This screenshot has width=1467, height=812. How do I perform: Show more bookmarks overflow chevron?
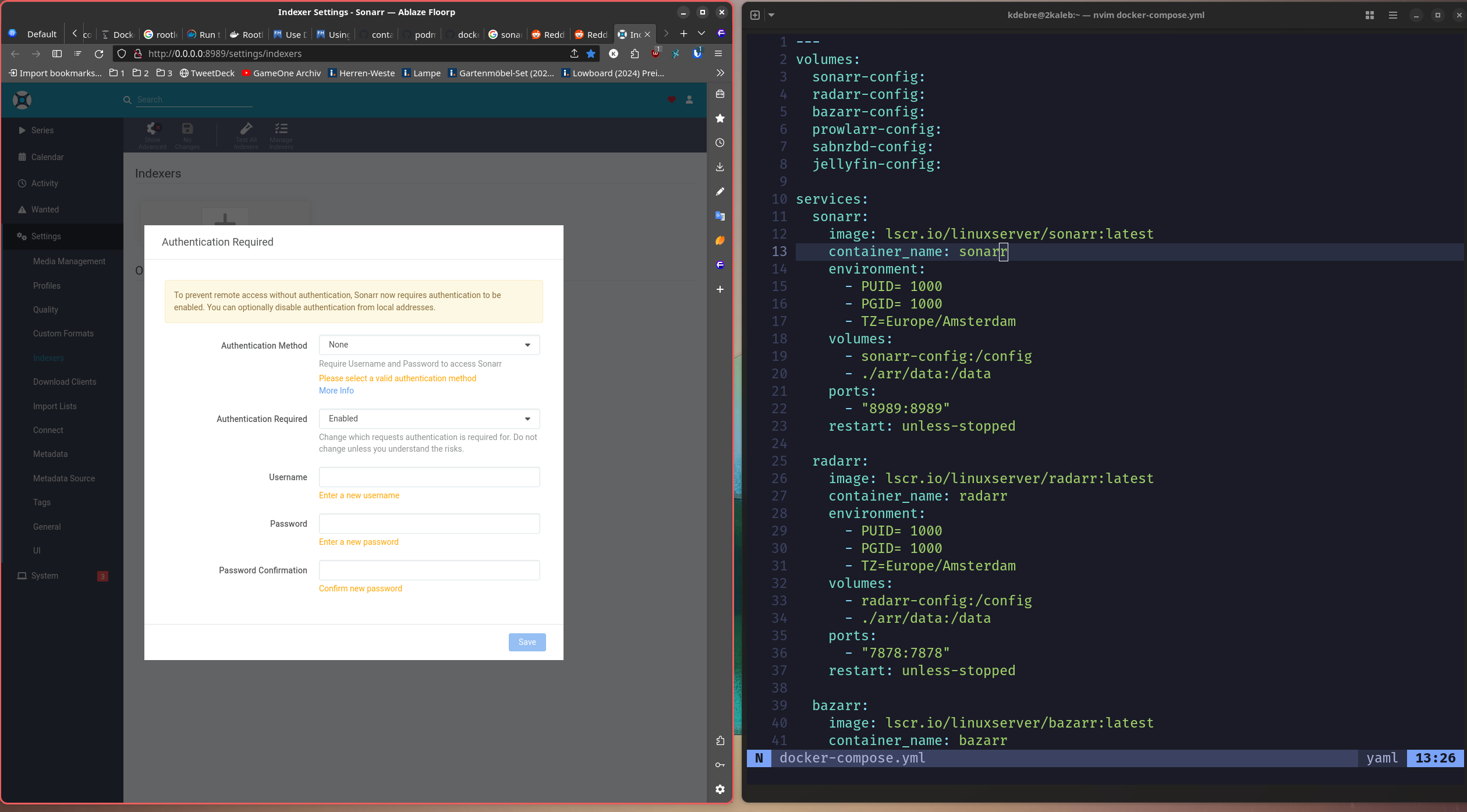coord(720,73)
